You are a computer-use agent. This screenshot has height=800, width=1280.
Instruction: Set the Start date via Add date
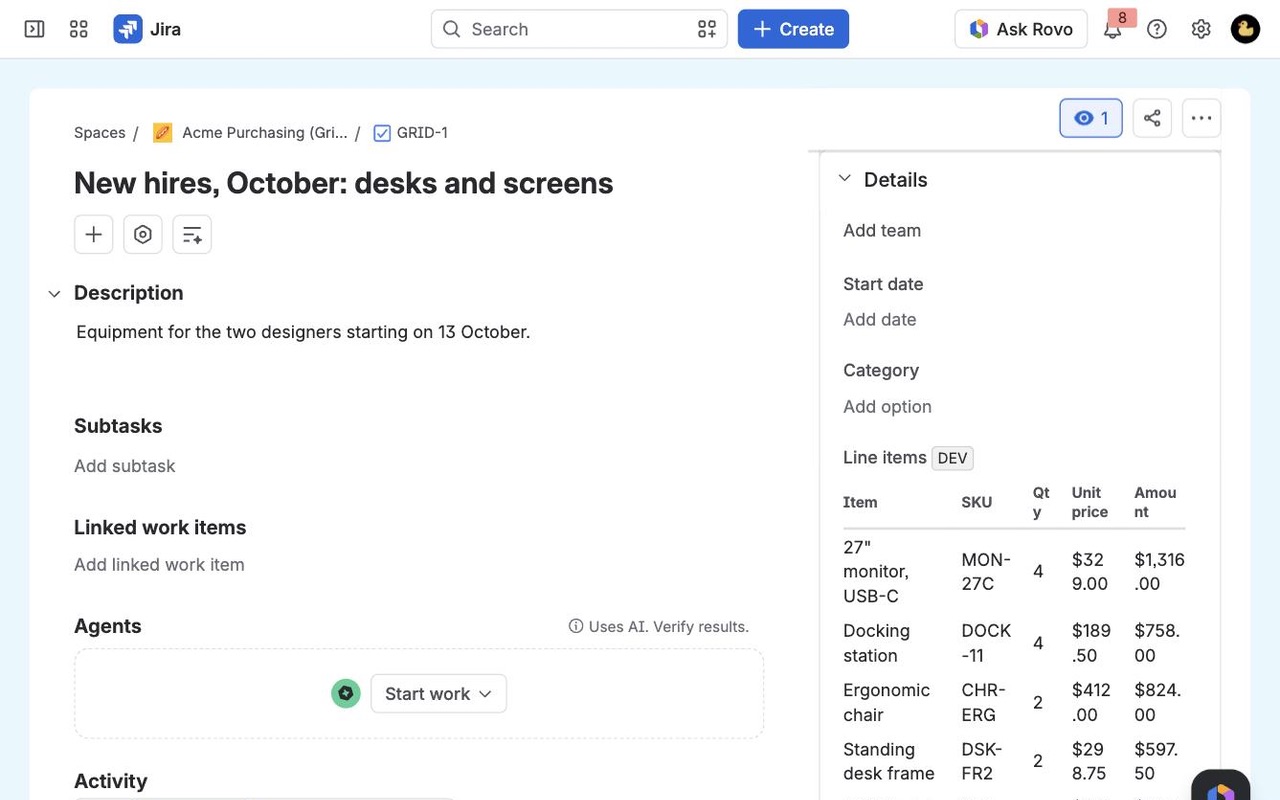879,319
